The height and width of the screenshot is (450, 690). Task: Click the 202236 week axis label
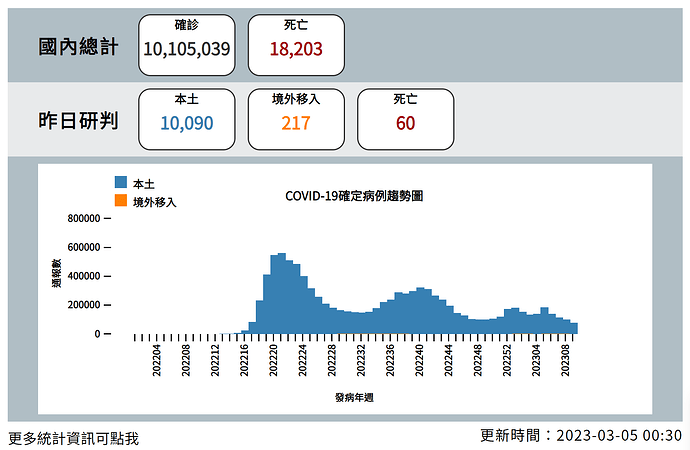[x=390, y=360]
